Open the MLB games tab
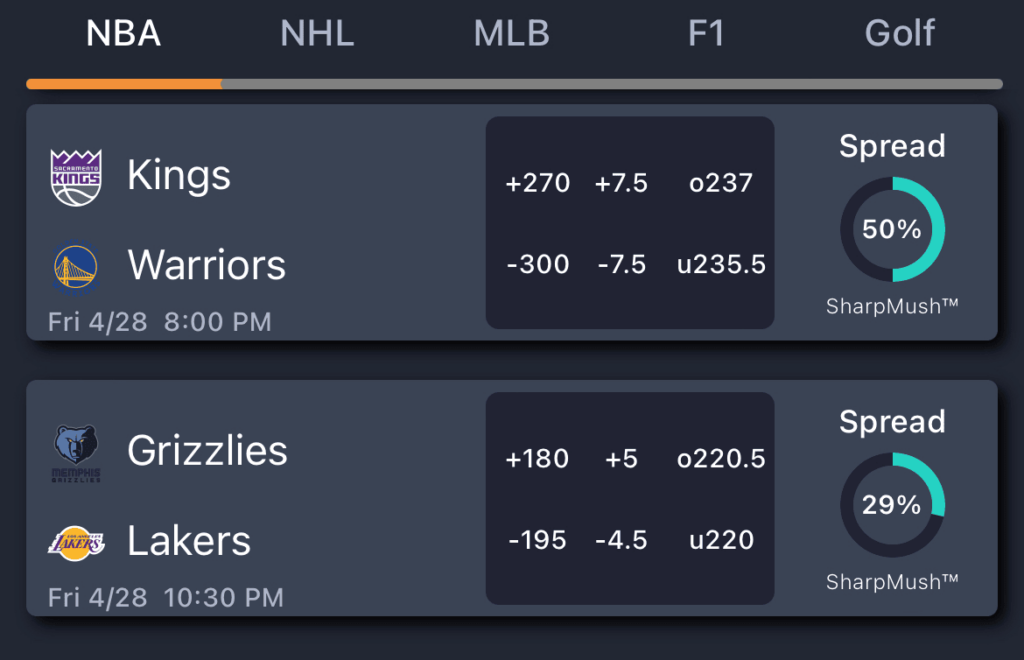The height and width of the screenshot is (660, 1024). (511, 33)
